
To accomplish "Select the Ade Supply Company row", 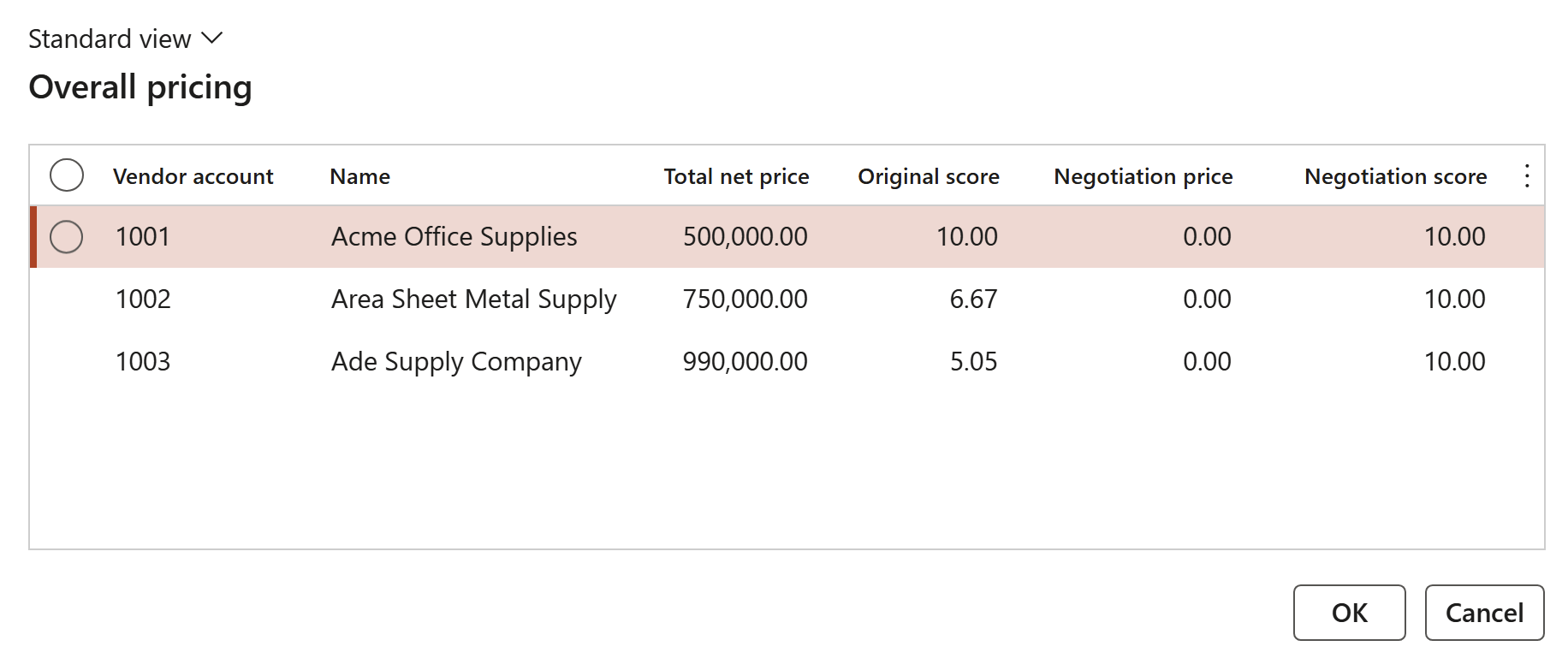I will 787,362.
